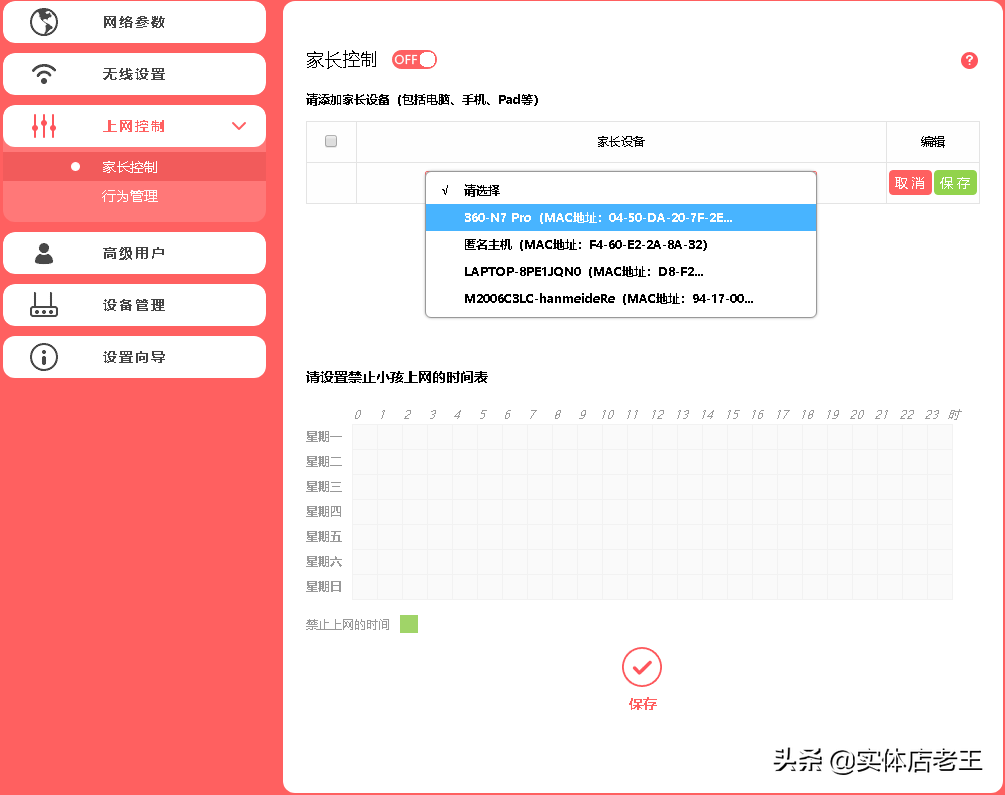This screenshot has width=1005, height=795.
Task: Open the red help question mark icon
Action: (969, 60)
